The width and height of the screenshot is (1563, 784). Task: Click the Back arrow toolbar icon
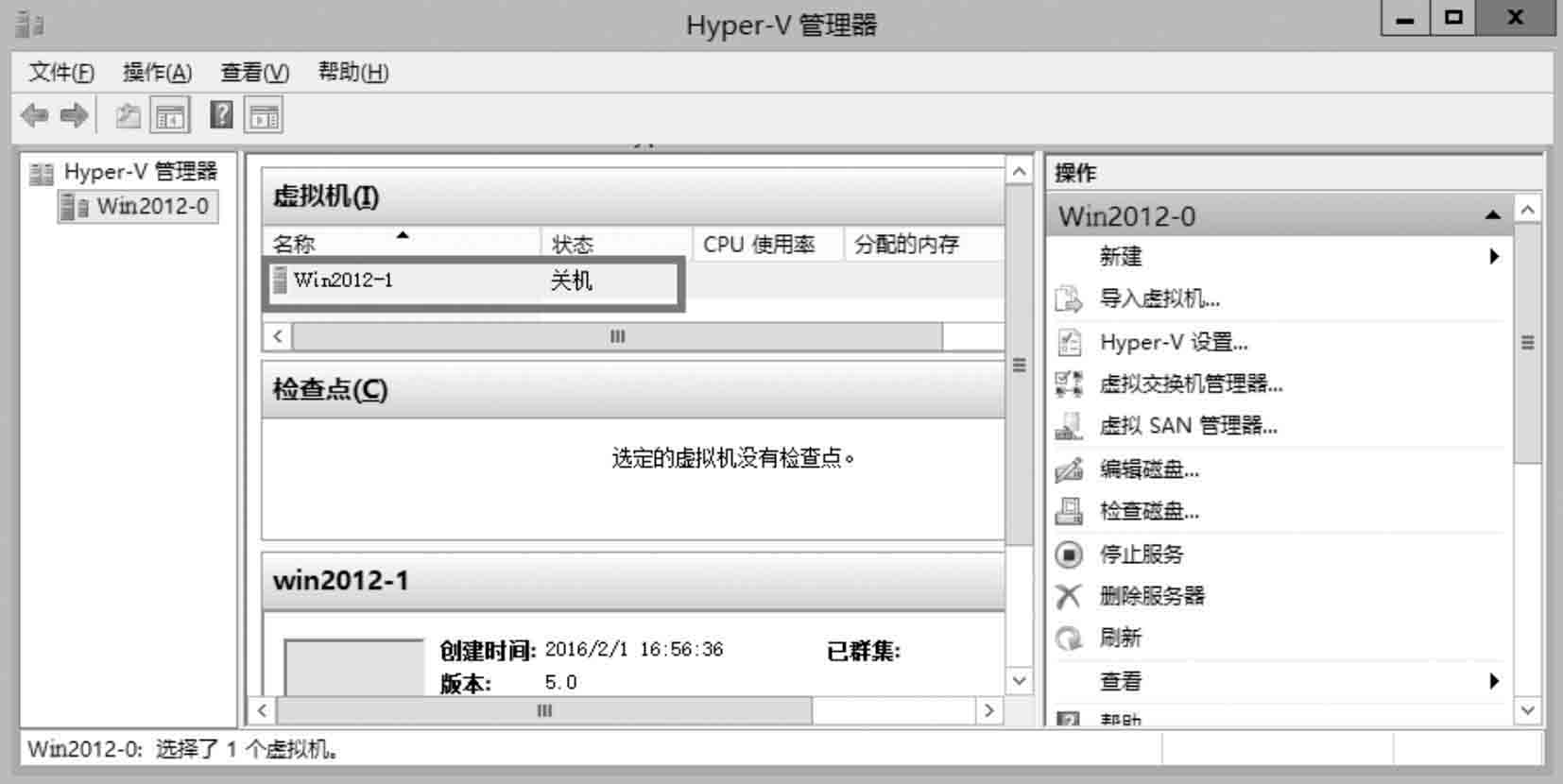pos(34,116)
